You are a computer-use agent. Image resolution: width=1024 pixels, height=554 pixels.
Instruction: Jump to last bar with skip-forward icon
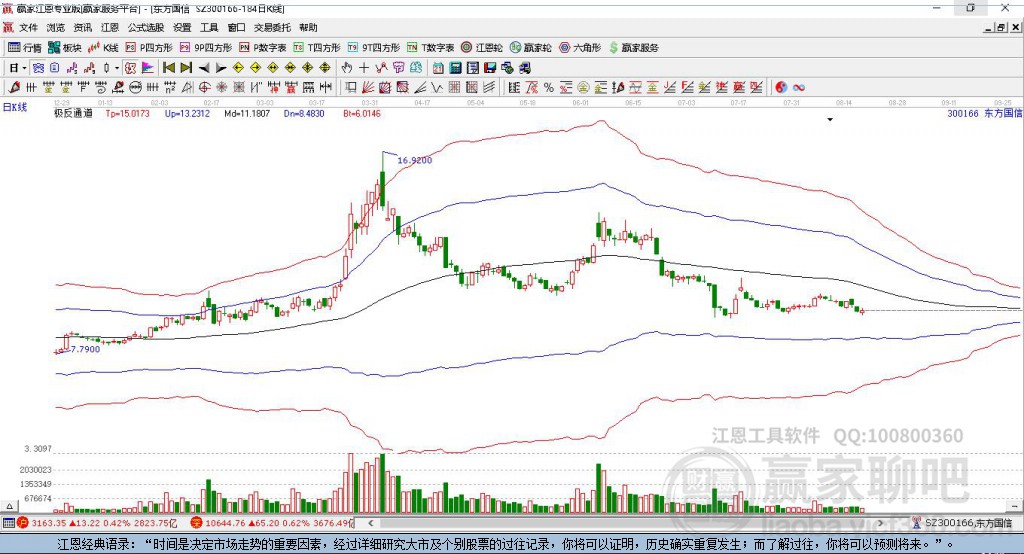click(186, 68)
